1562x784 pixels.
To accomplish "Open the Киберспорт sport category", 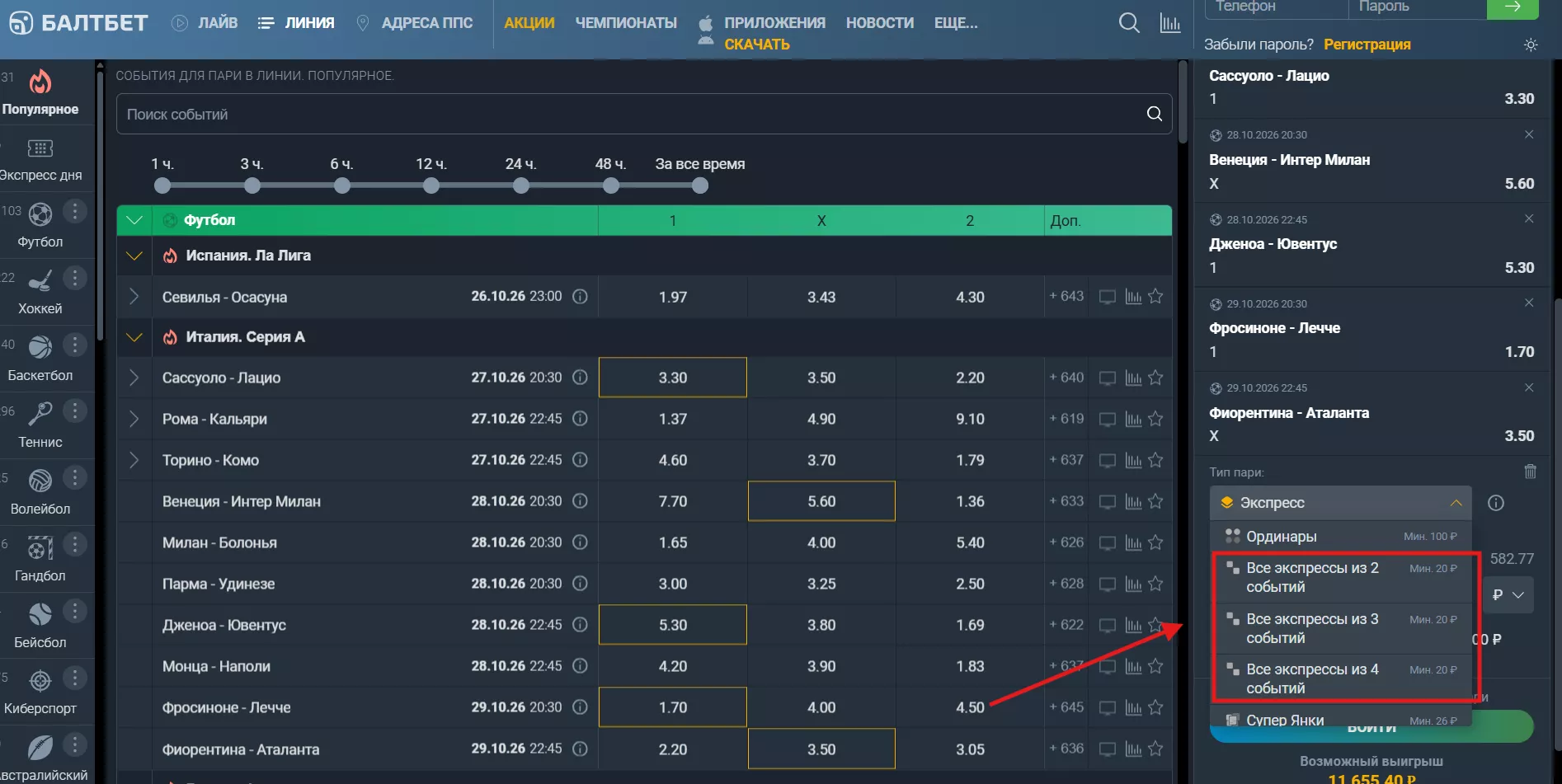I will (x=40, y=692).
